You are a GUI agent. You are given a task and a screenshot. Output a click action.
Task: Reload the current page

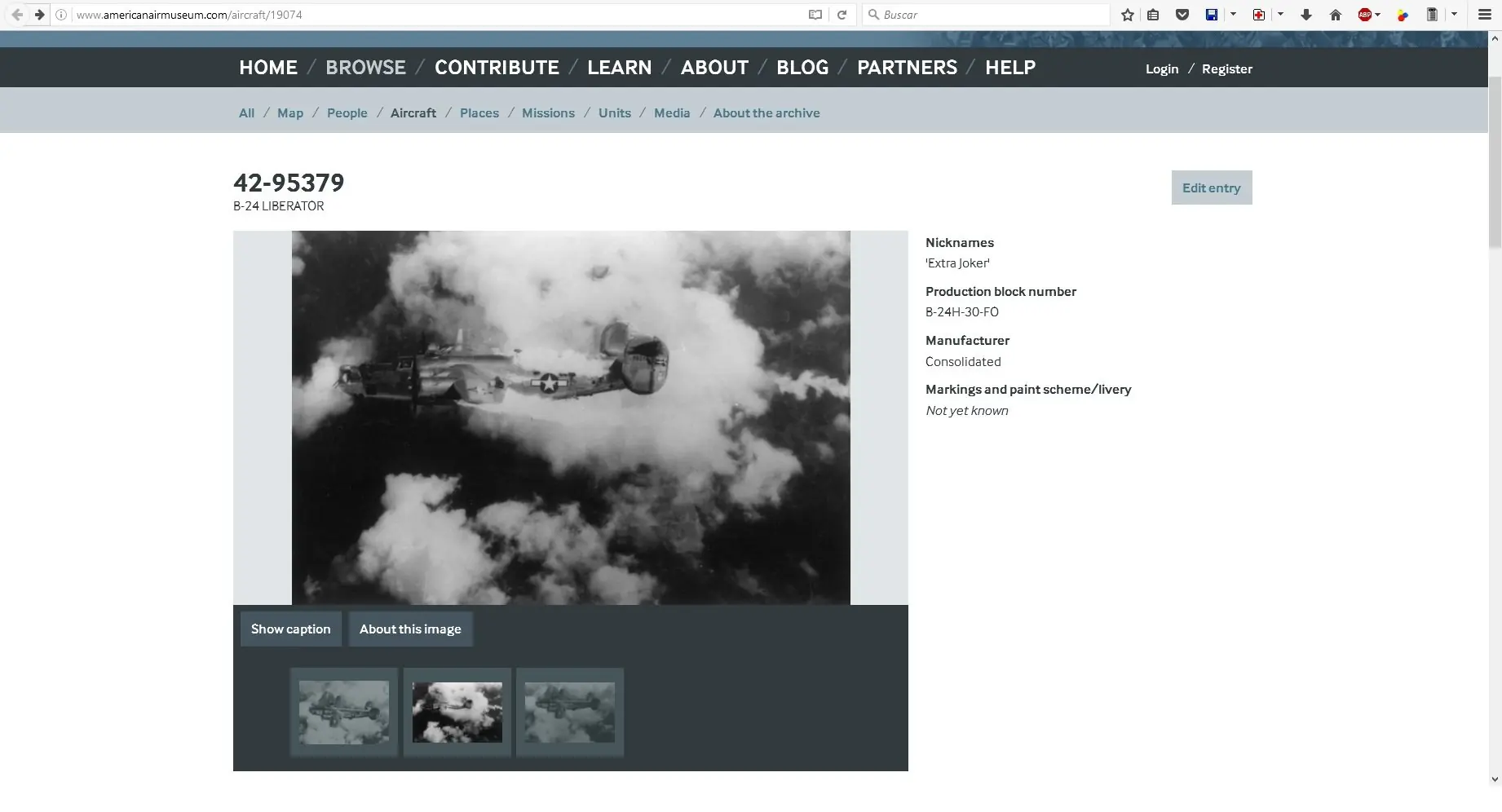842,15
